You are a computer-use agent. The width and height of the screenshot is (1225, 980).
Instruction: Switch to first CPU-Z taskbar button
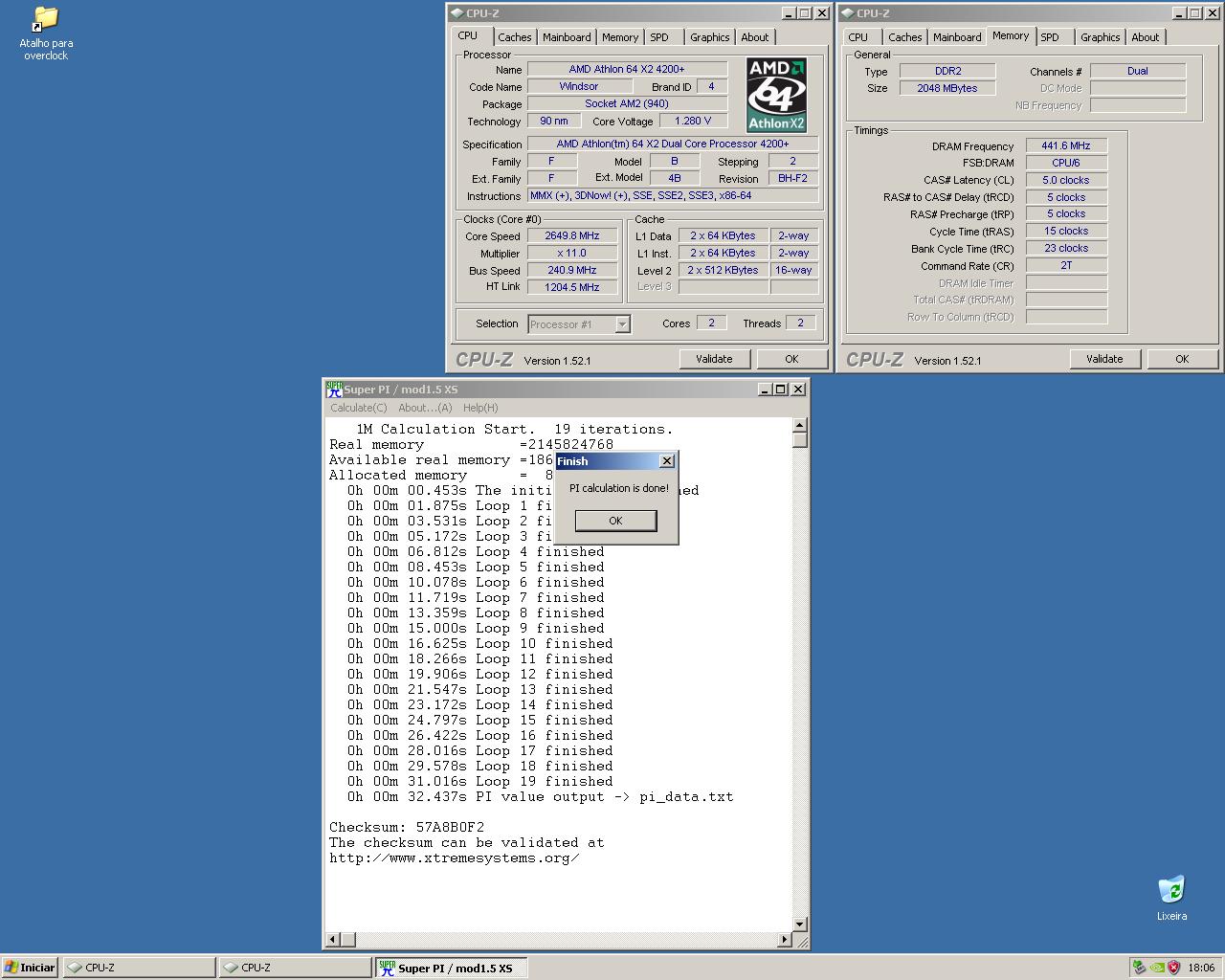139,968
